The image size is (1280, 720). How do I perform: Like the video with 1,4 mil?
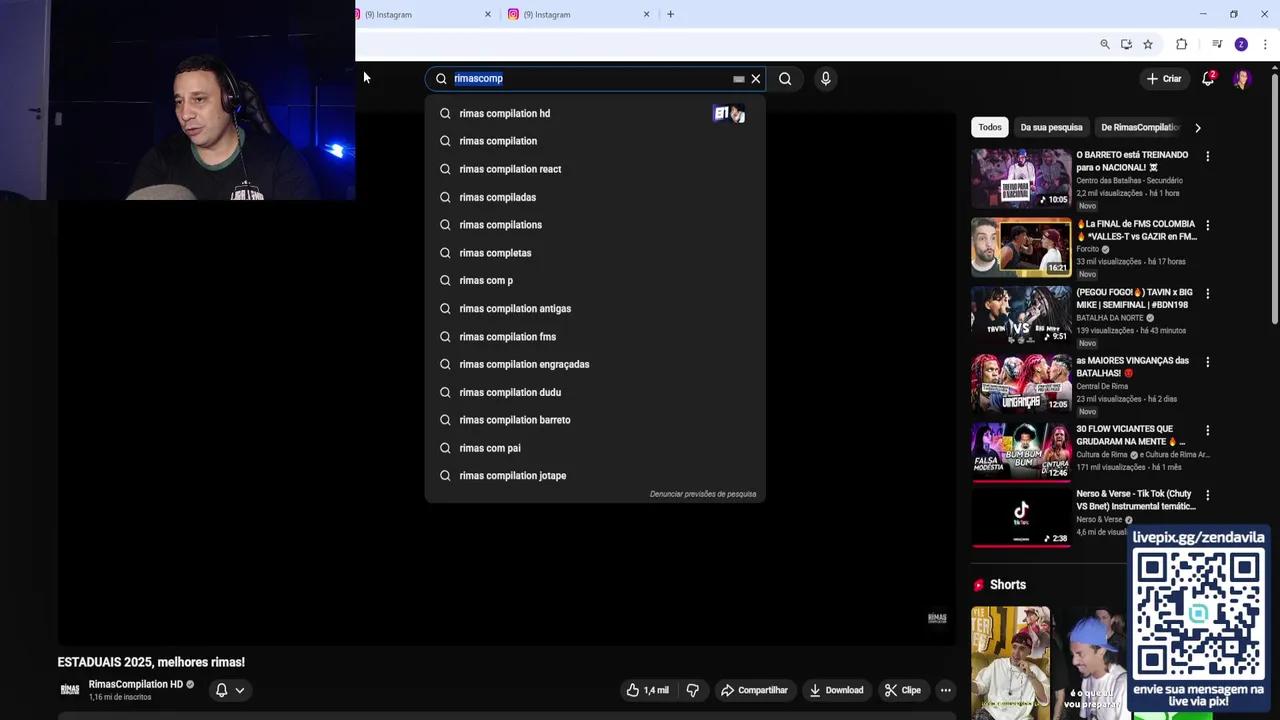pos(648,690)
